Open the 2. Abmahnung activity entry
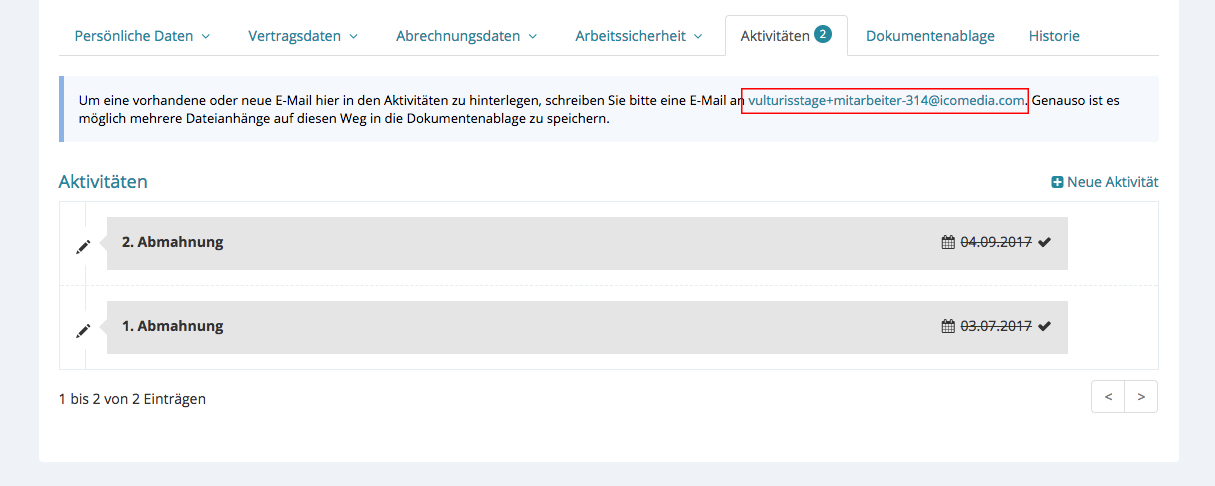The width and height of the screenshot is (1215, 486). (x=172, y=242)
